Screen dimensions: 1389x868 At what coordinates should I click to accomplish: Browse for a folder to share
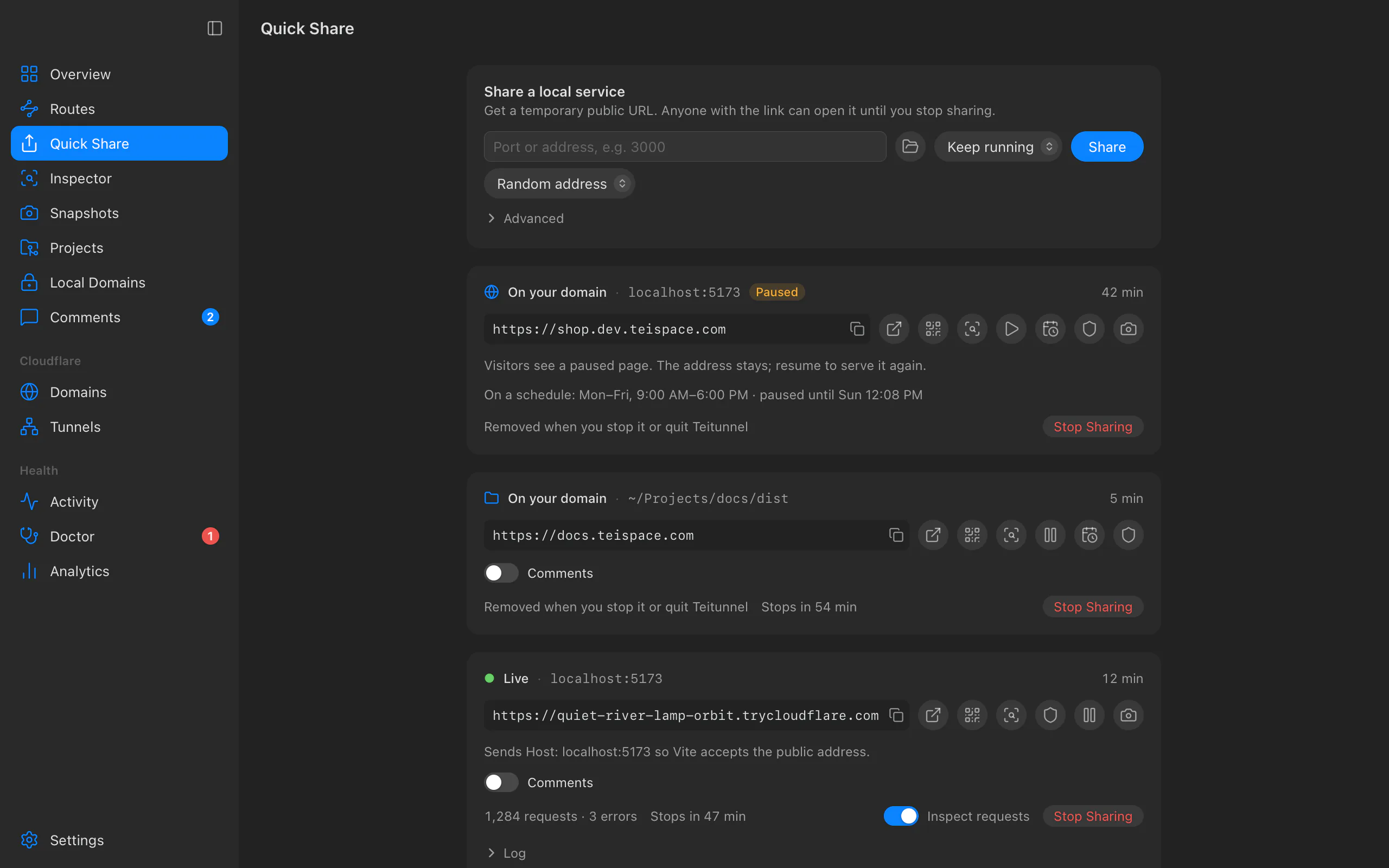point(910,146)
